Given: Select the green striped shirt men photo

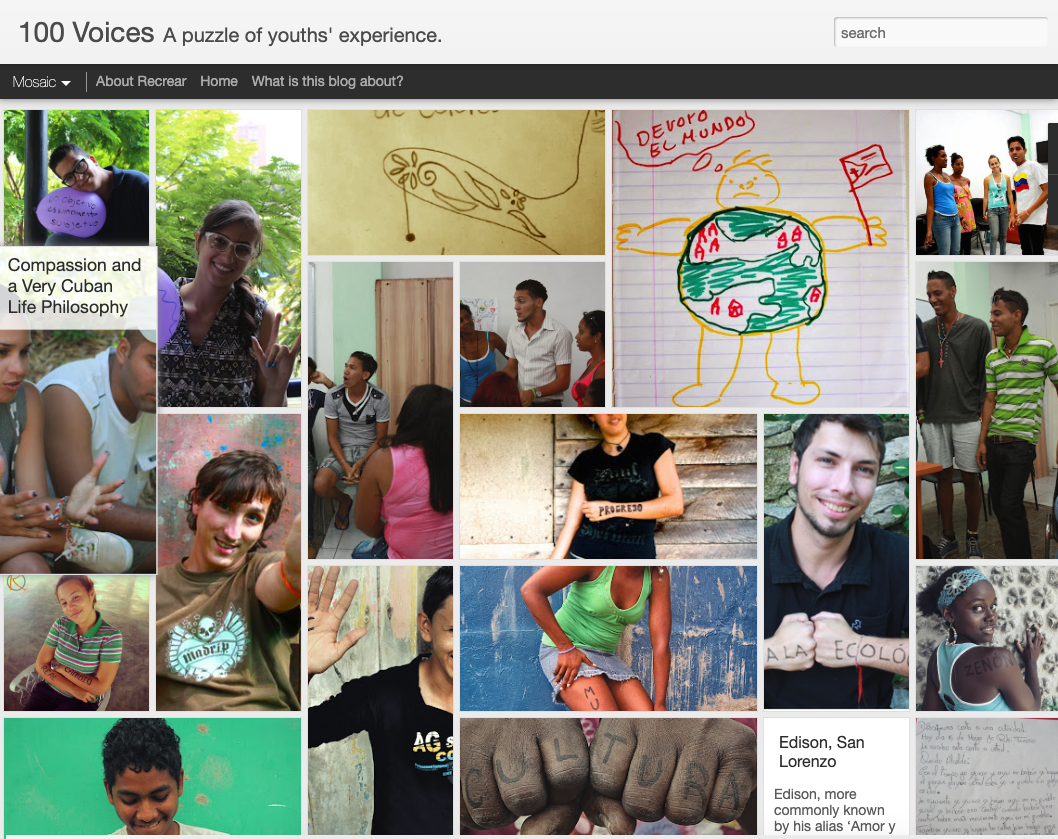Looking at the screenshot, I should [x=986, y=410].
